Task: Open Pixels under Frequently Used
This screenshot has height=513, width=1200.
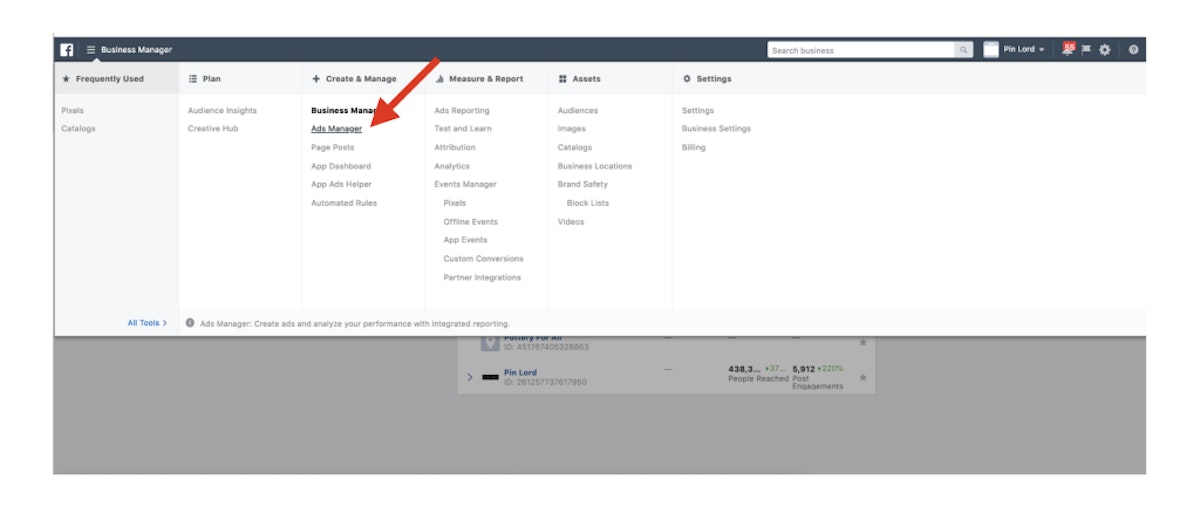Action: click(73, 111)
